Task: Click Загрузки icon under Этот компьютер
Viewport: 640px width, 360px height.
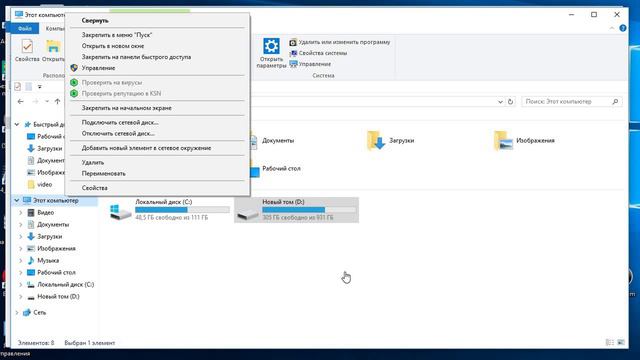Action: (x=31, y=236)
